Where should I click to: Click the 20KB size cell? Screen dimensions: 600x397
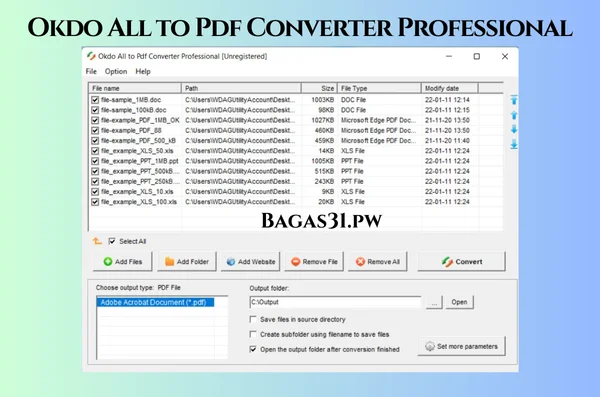[326, 202]
